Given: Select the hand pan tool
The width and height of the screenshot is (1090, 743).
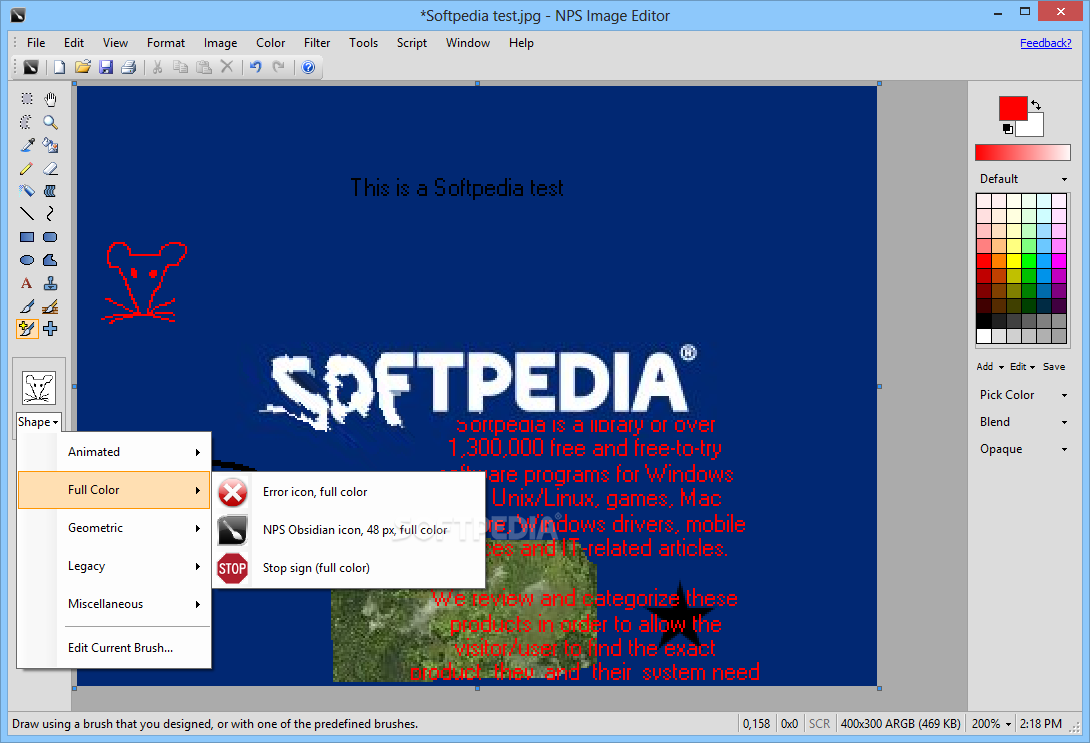Looking at the screenshot, I should (50, 99).
